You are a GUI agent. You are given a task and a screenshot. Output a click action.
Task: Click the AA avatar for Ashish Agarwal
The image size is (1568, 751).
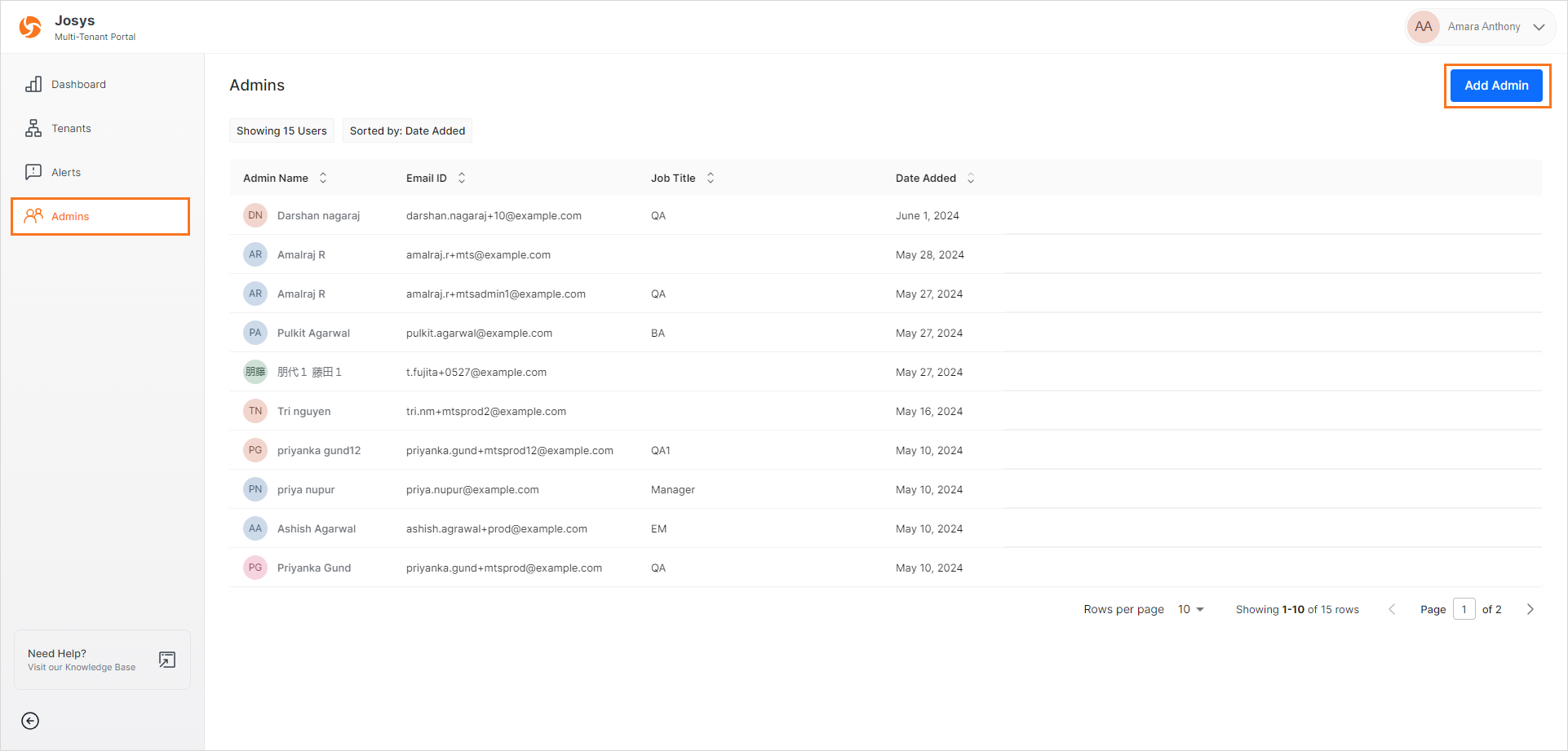(255, 528)
